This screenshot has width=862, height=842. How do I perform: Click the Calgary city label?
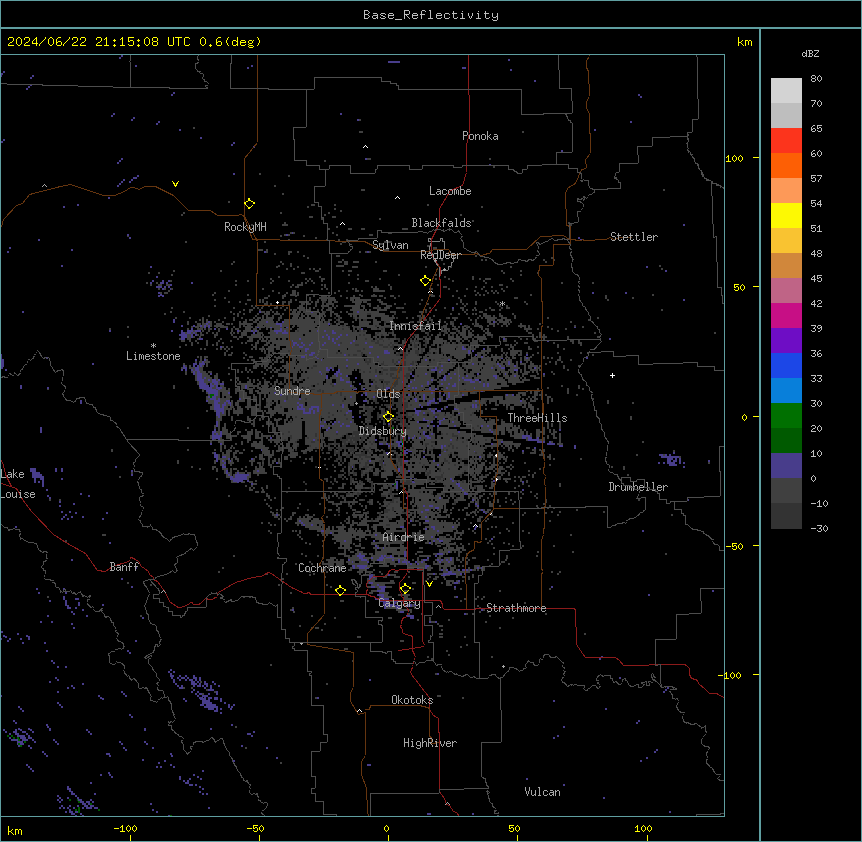tap(399, 603)
